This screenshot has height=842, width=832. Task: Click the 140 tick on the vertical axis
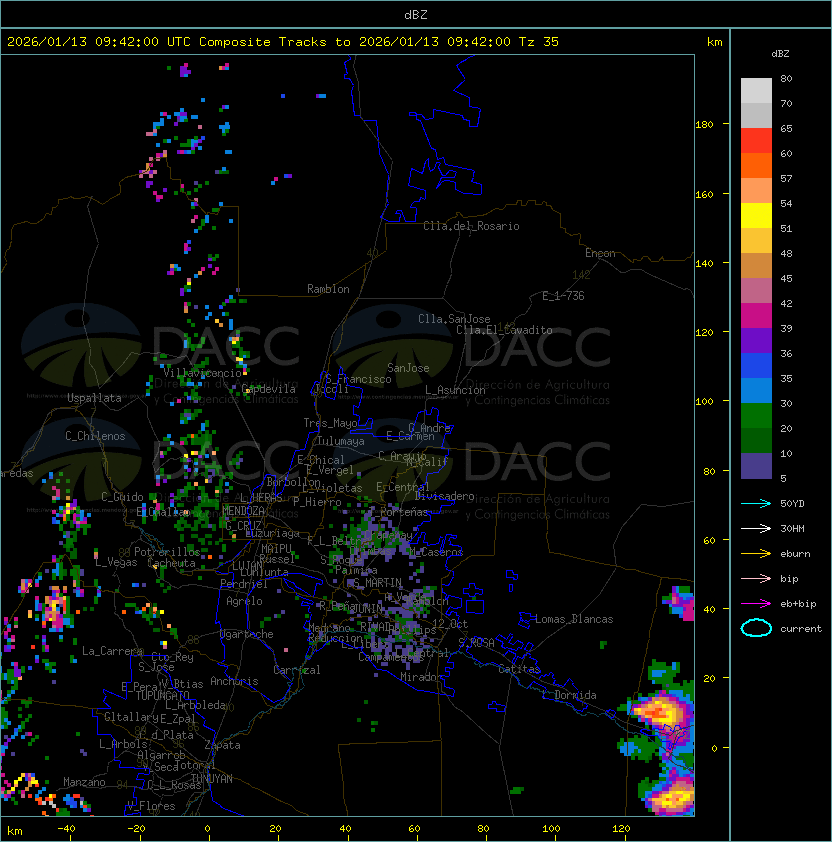point(704,263)
